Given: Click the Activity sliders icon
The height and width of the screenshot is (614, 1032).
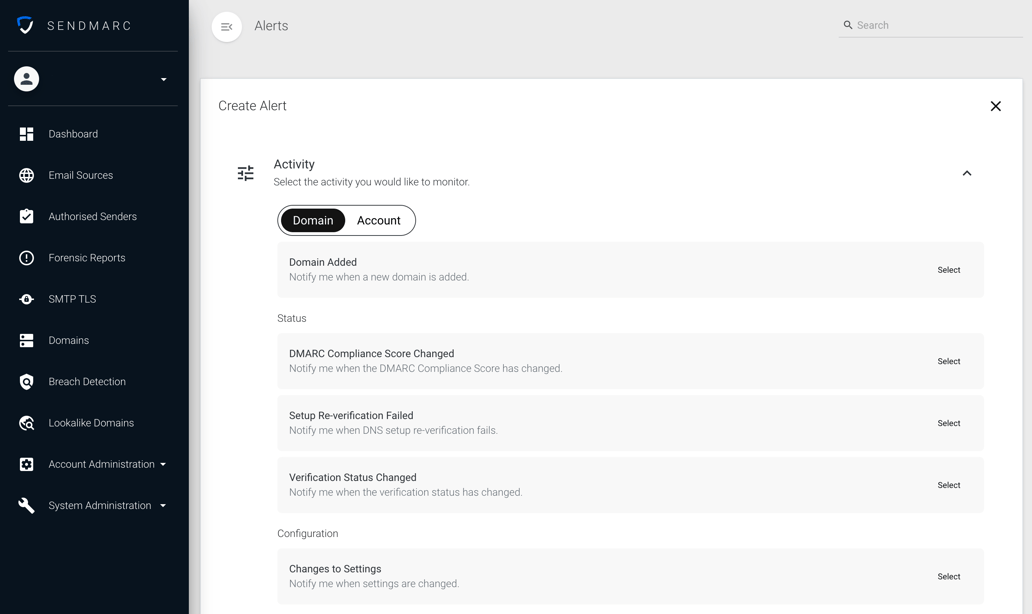Looking at the screenshot, I should [x=245, y=173].
